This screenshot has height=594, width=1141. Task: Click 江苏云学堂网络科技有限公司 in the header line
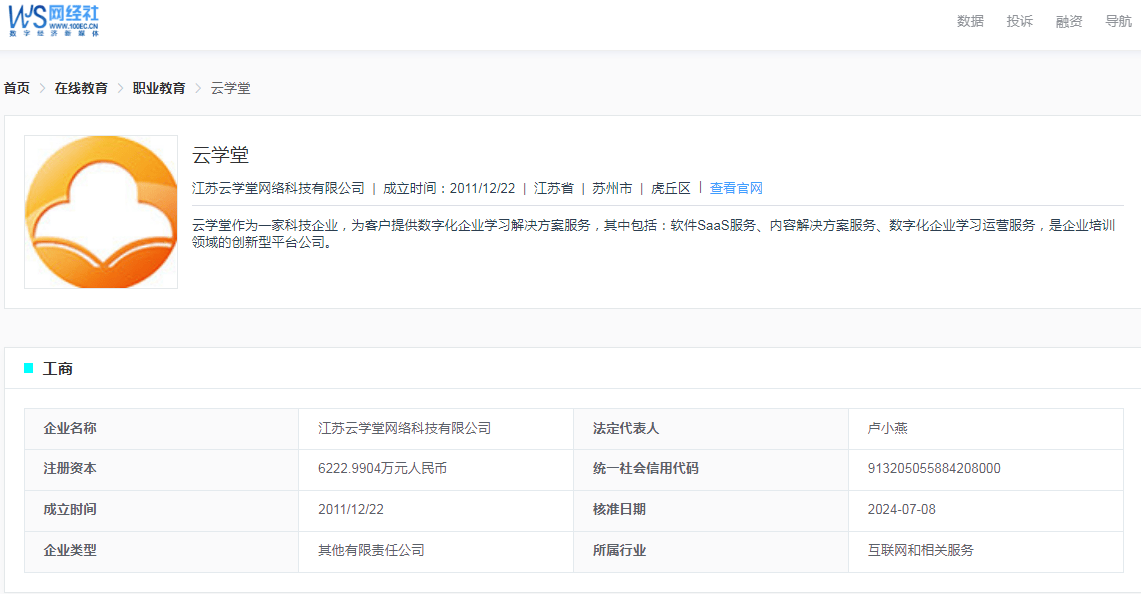278,188
